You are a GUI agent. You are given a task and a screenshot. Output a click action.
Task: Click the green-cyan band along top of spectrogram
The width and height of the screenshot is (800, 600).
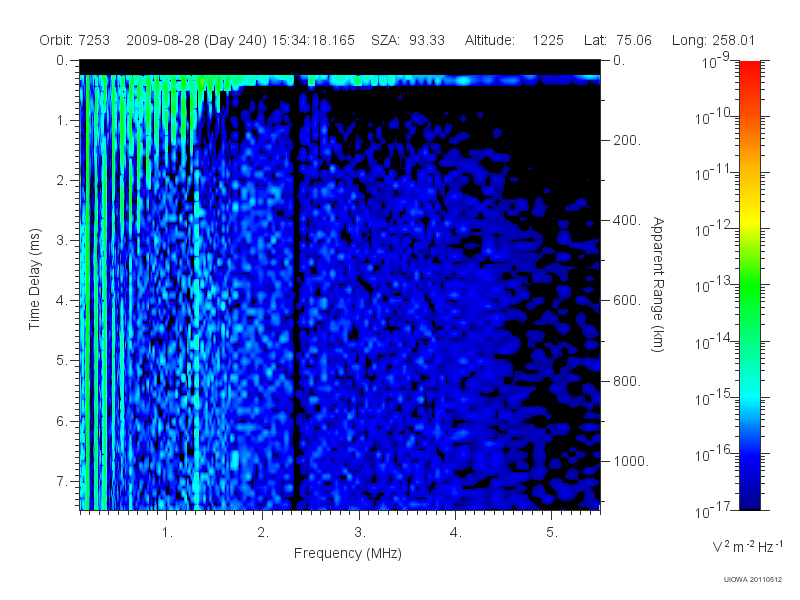[340, 80]
